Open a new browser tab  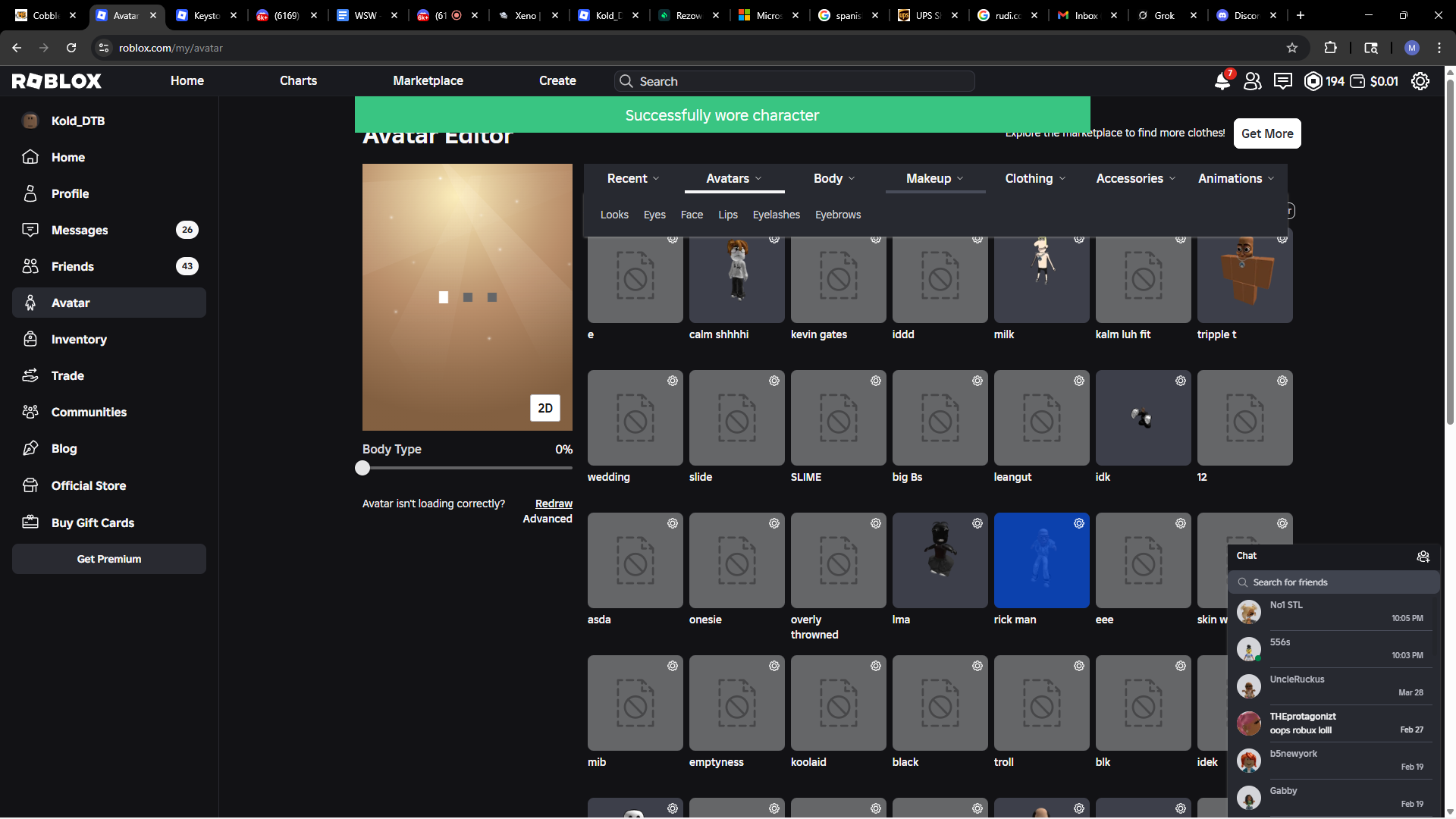point(1301,15)
